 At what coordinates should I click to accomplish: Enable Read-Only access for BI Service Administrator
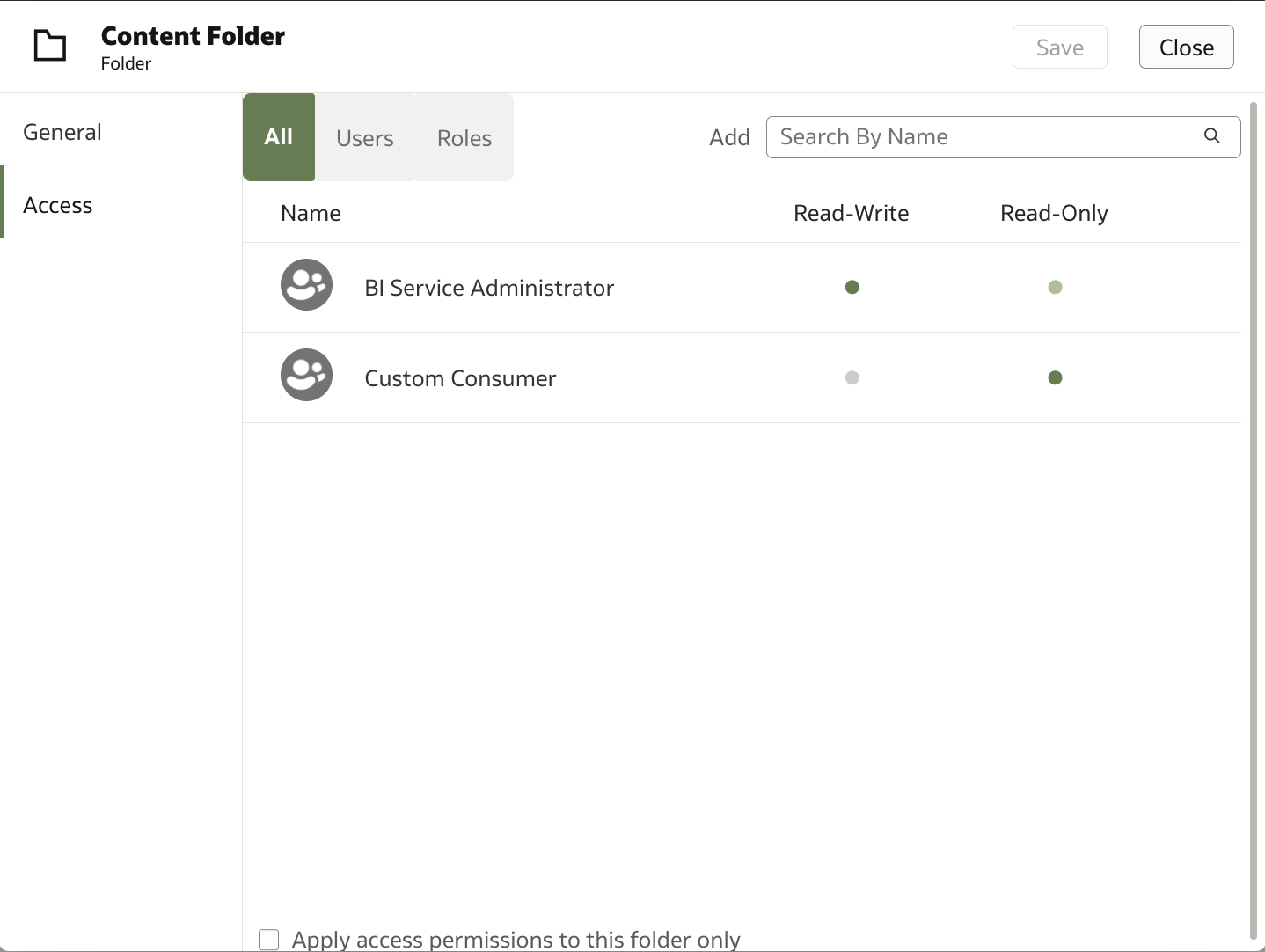pyautogui.click(x=1054, y=287)
